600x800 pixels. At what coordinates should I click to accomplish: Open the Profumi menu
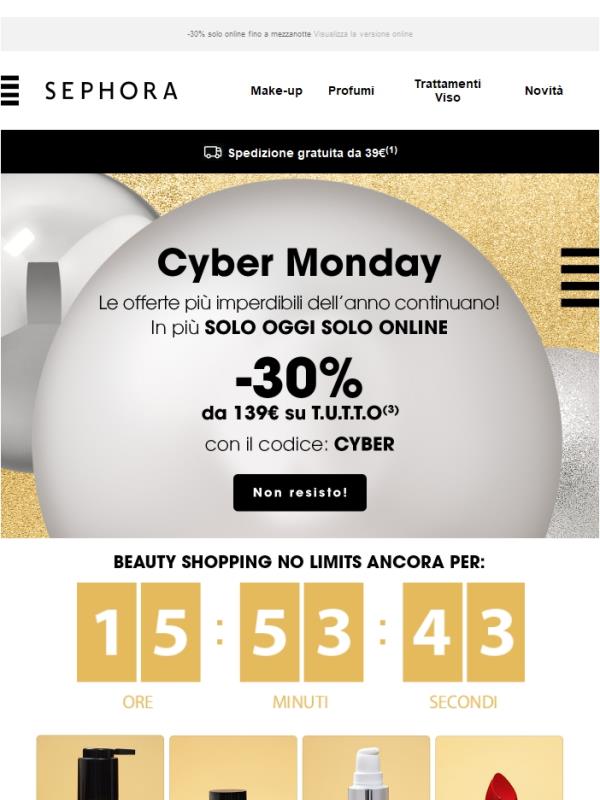[352, 91]
